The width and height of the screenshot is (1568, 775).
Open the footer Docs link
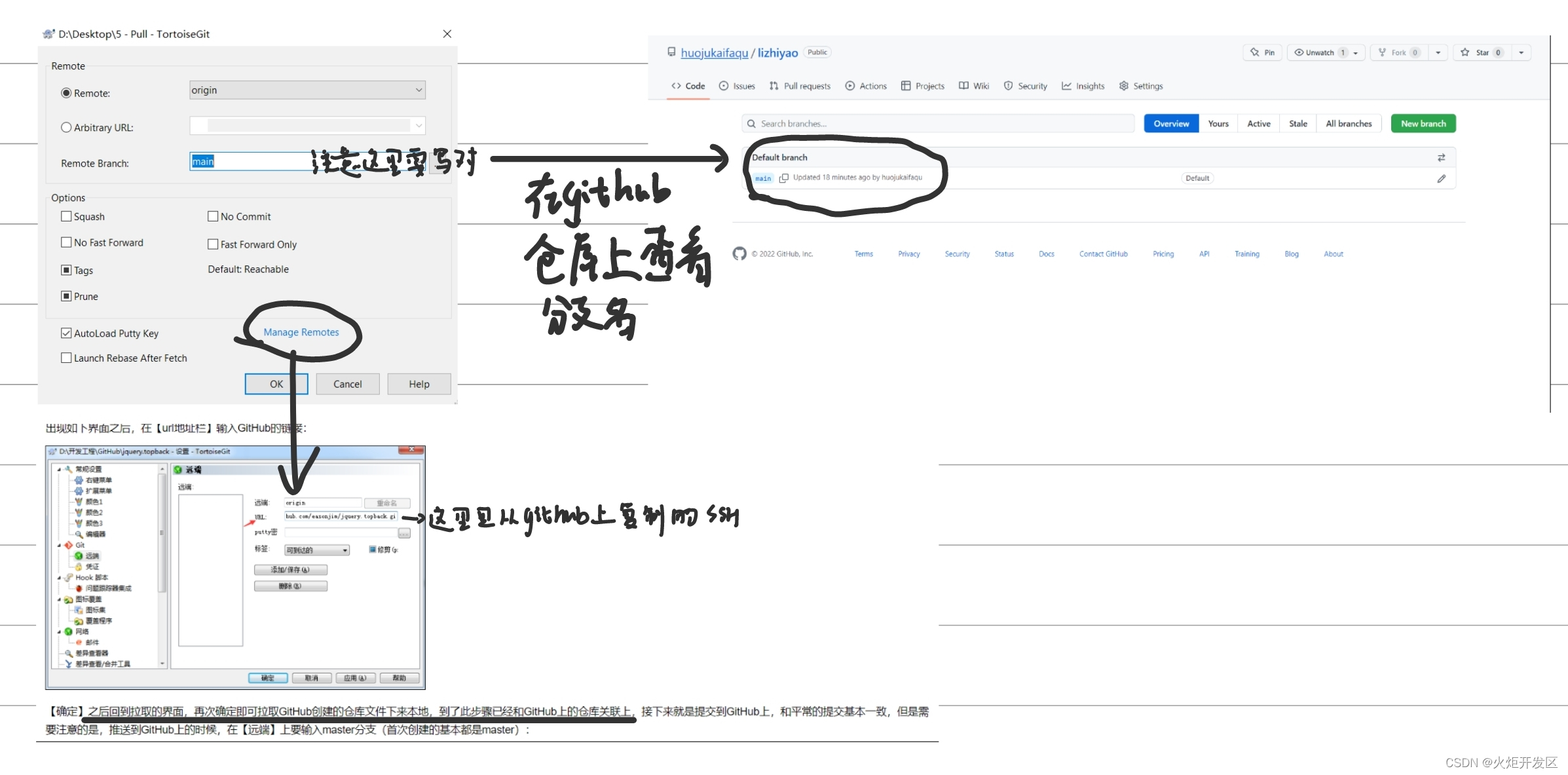(x=1046, y=254)
